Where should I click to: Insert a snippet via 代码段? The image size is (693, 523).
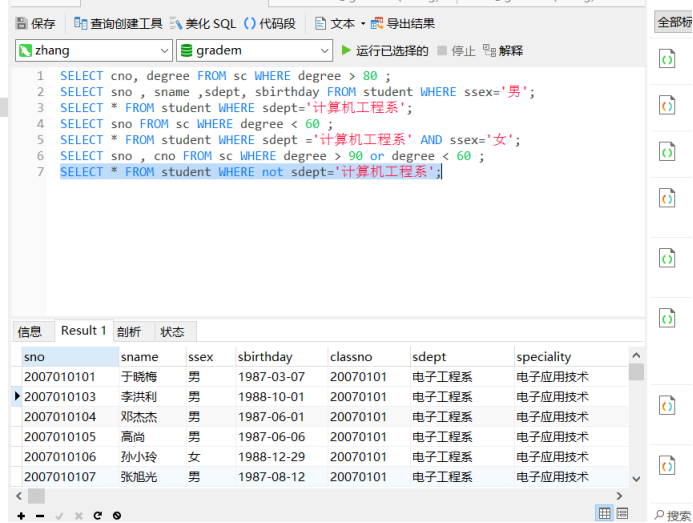tap(270, 23)
